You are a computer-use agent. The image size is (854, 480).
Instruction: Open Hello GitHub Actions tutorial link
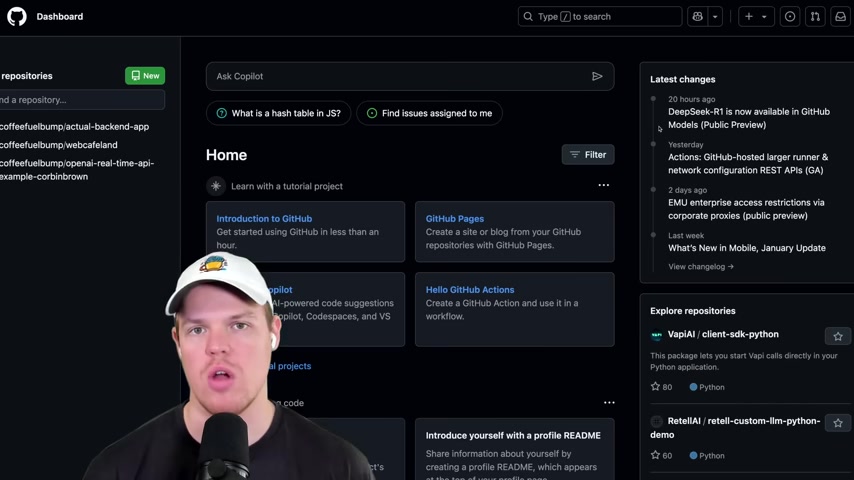(470, 290)
